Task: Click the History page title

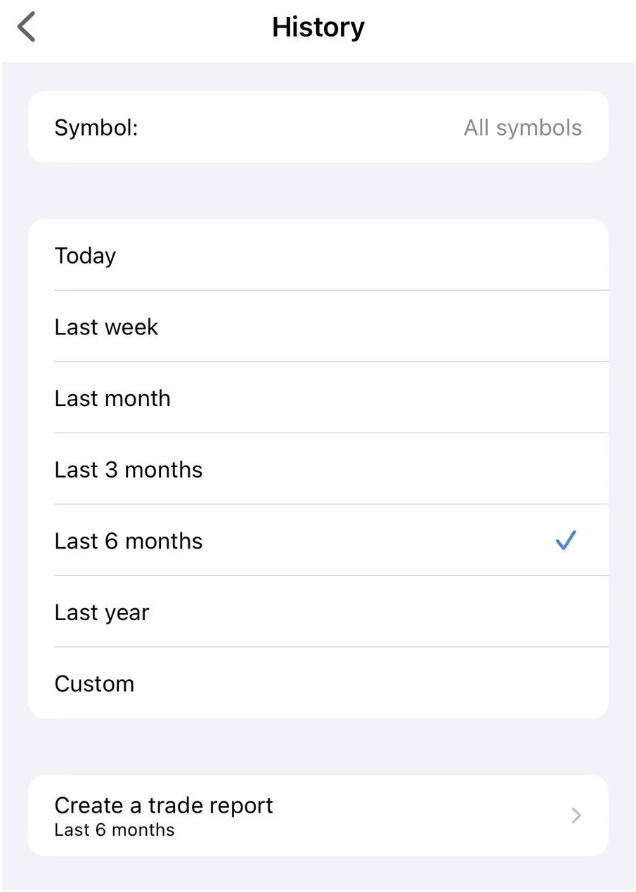Action: pos(318,27)
